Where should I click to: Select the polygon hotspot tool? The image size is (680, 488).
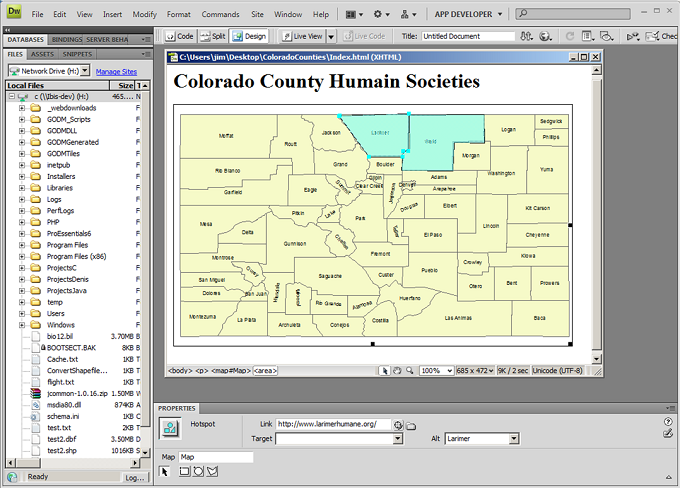(x=212, y=471)
